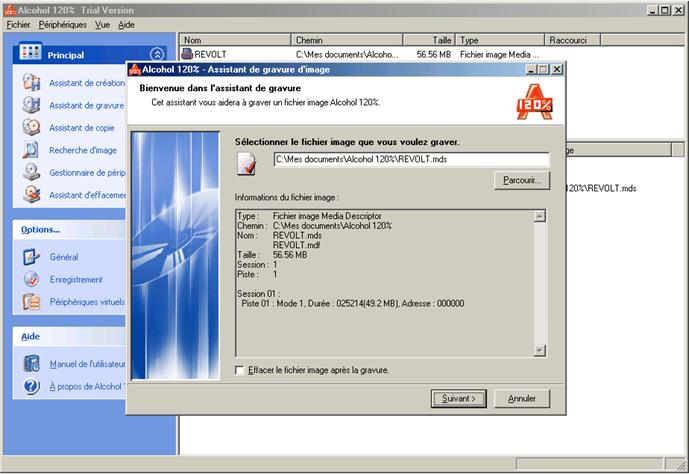Open the Recherche d'image link
Viewport: 689px width, 474px height.
point(83,150)
